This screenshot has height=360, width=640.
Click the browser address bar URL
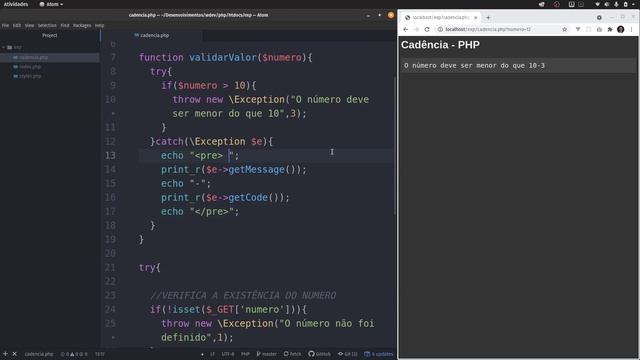pyautogui.click(x=488, y=29)
